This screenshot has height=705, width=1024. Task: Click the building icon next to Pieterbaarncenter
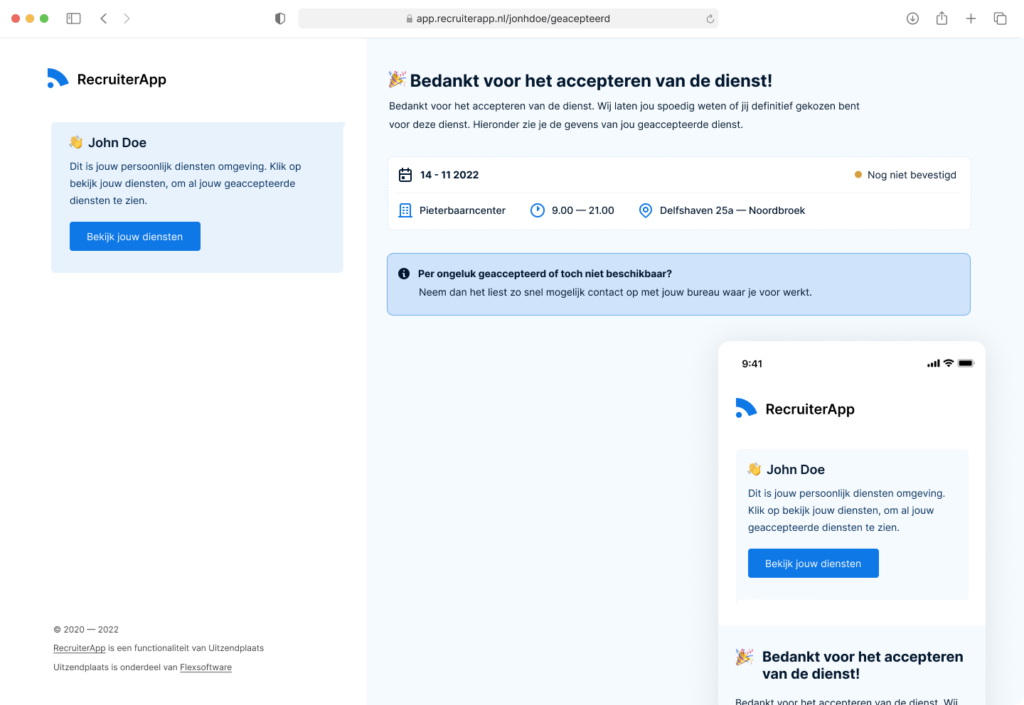pyautogui.click(x=405, y=211)
